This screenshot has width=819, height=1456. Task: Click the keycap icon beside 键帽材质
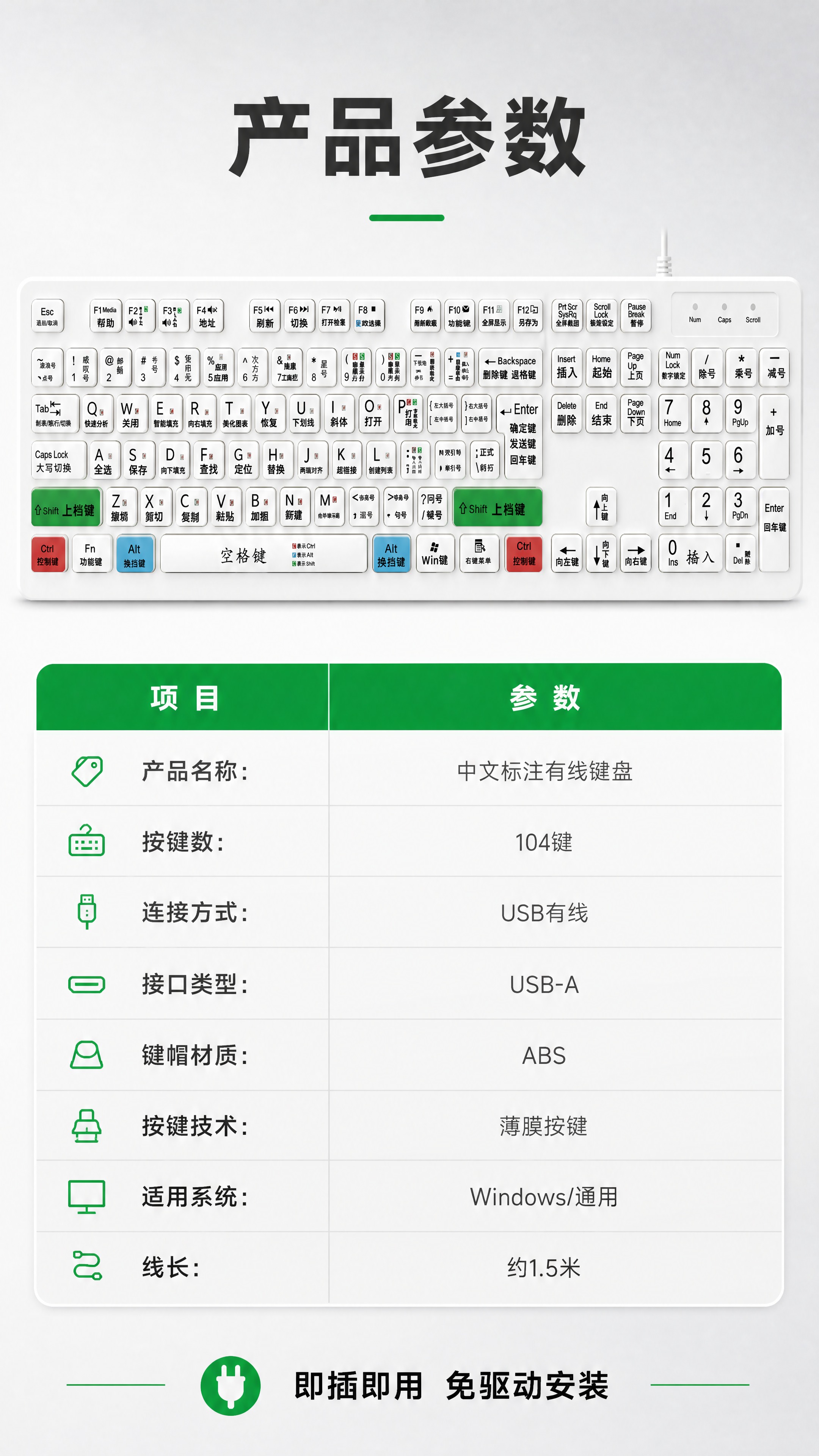86,1055
